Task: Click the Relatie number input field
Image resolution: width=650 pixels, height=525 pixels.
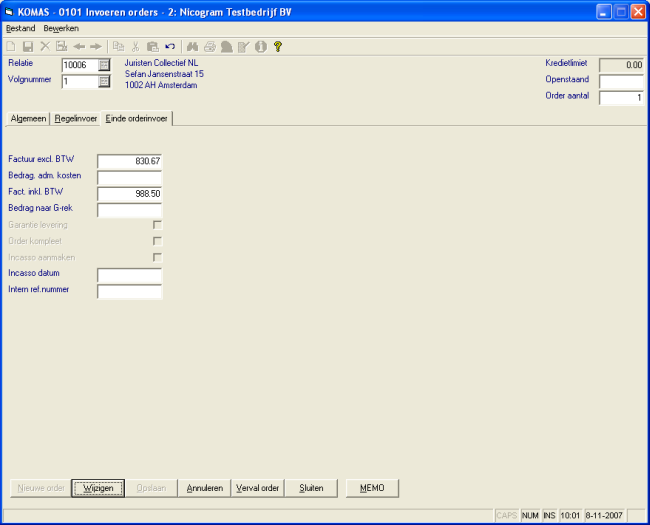Action: coord(80,65)
